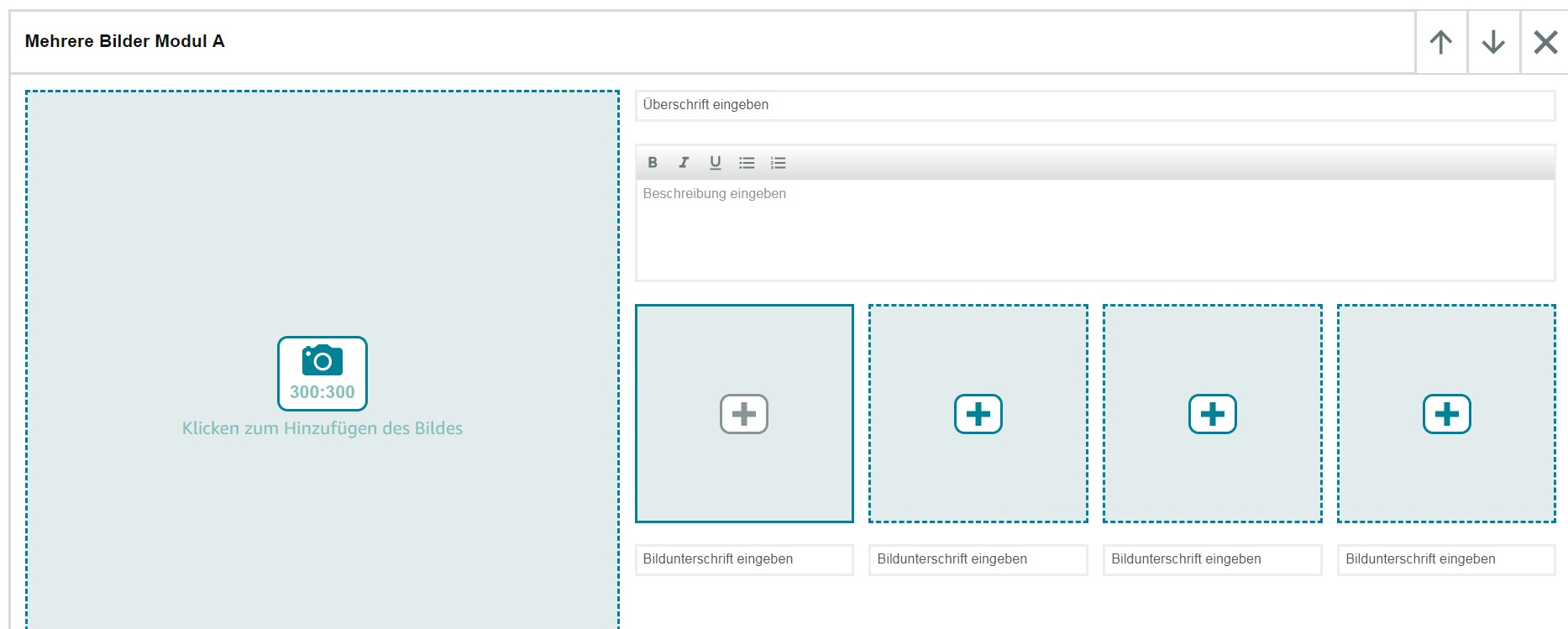Apply underline formatting

pyautogui.click(x=715, y=163)
